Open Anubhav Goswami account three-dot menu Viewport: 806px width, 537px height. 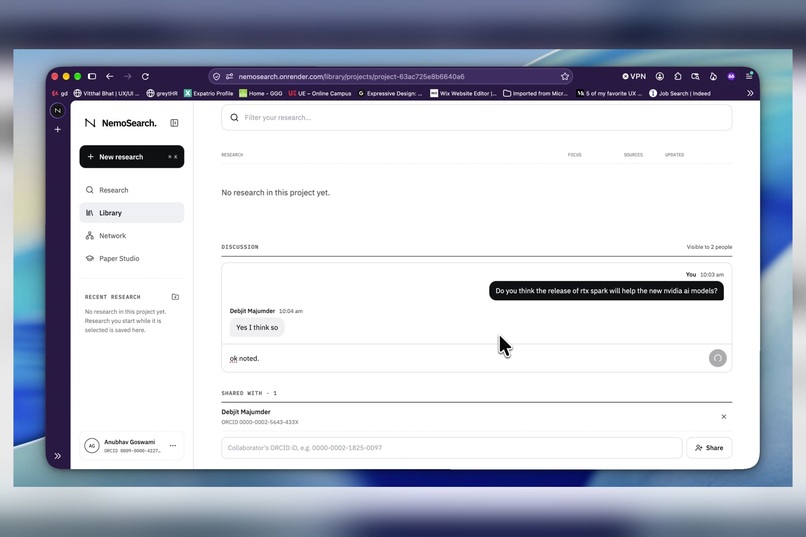click(x=173, y=446)
